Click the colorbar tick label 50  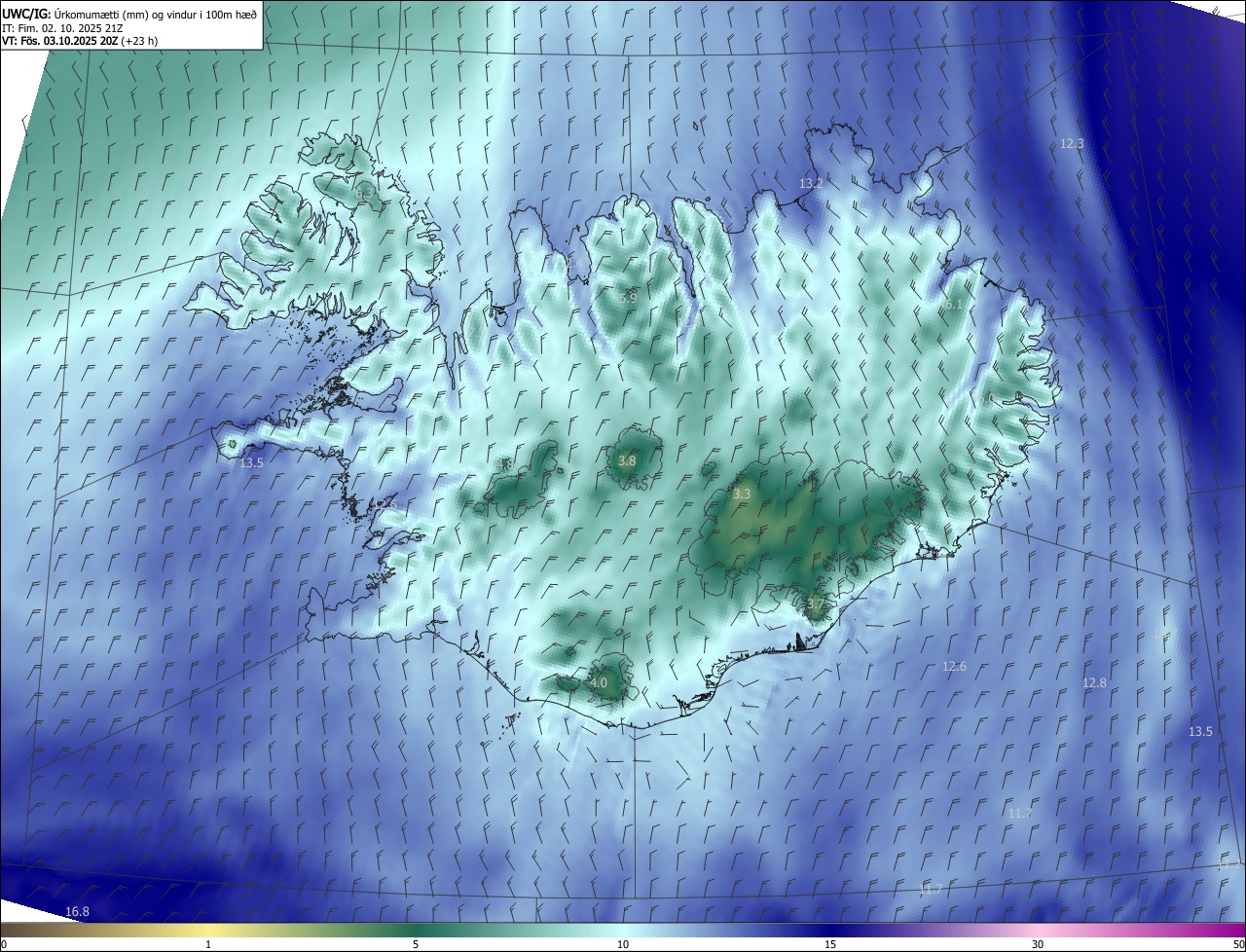tap(1238, 944)
